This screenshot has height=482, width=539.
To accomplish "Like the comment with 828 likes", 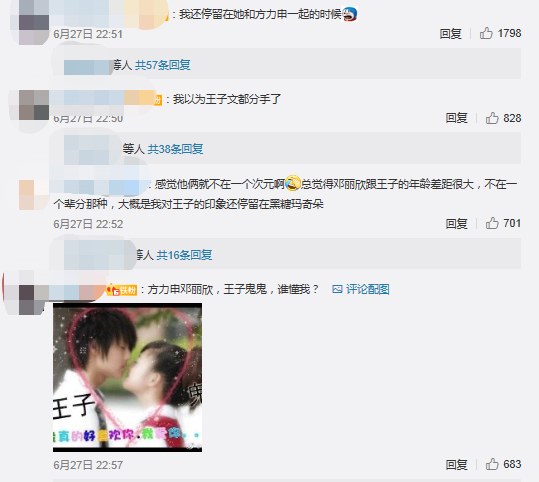I will tap(492, 118).
